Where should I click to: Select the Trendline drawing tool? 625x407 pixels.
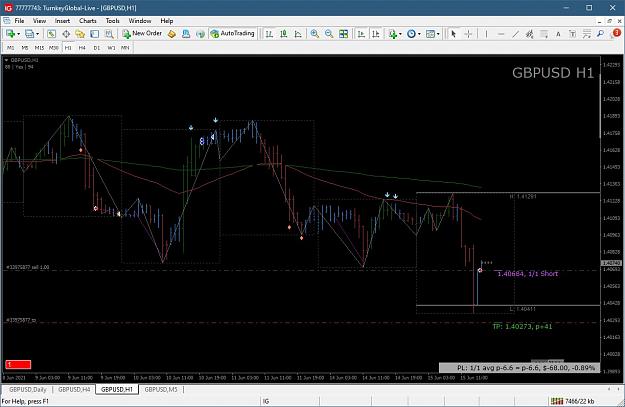tap(515, 34)
